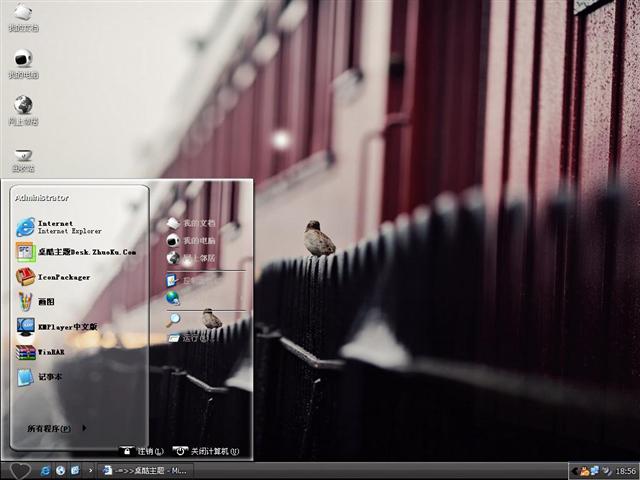Click magnifier search icon in Start menu
Viewport: 640px width, 480px height.
pos(173,320)
